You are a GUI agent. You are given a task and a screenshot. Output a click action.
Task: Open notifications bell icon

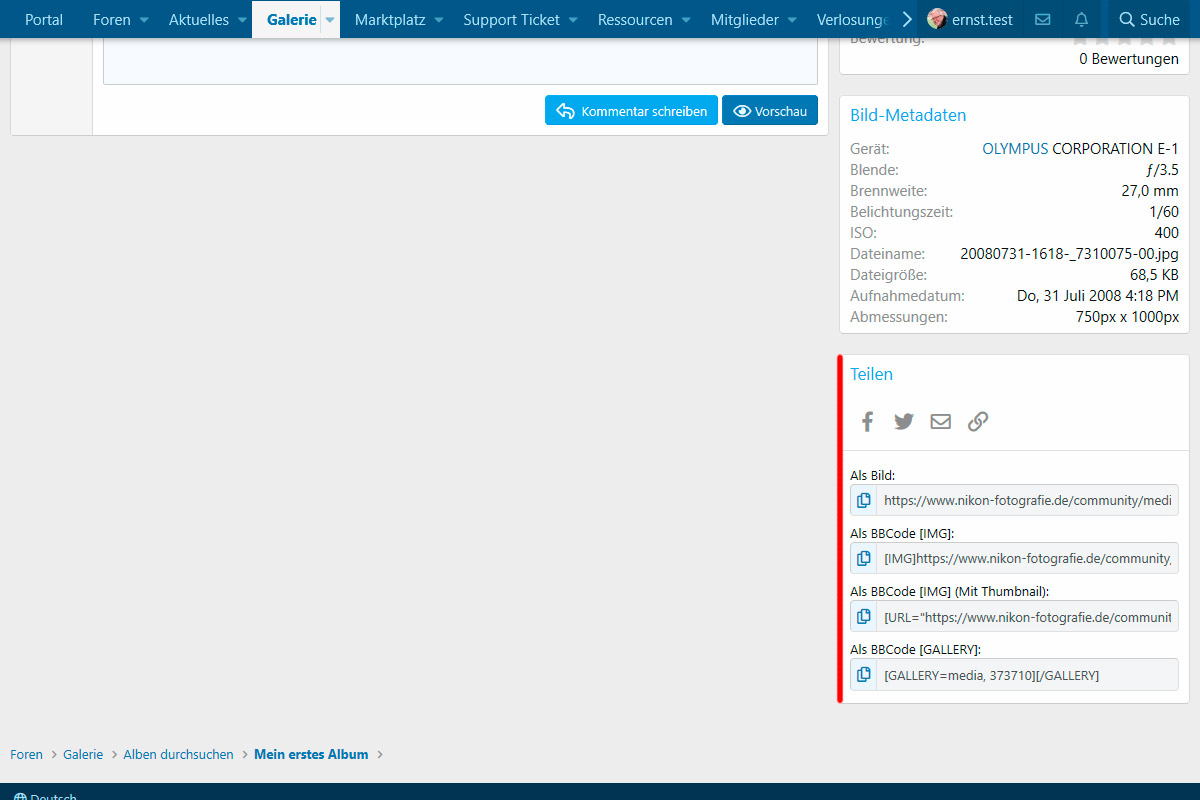click(x=1081, y=19)
